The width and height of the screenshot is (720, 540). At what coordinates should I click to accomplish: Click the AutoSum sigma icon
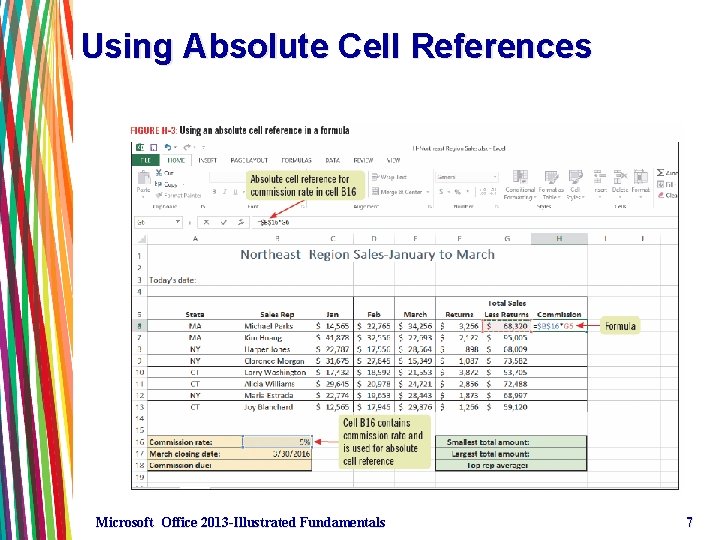tap(660, 173)
